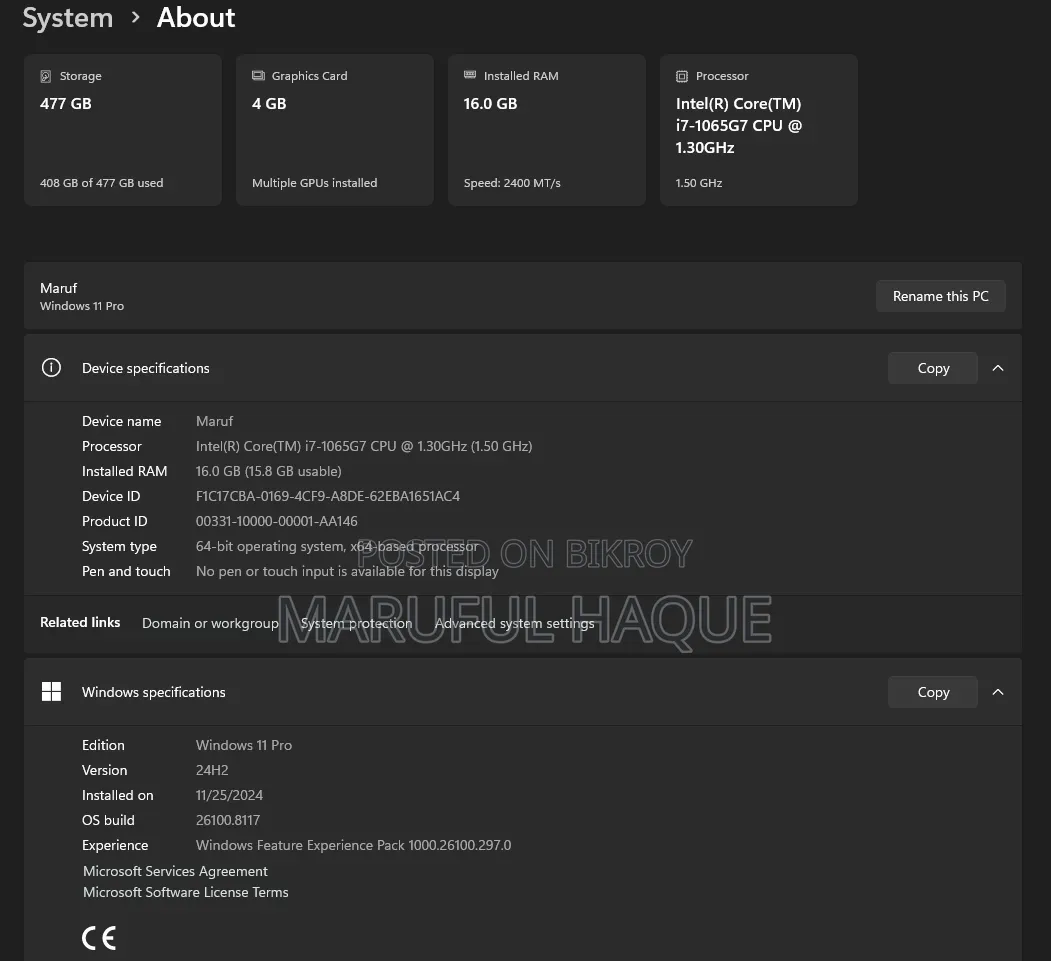Click the Device specifications info icon
The width and height of the screenshot is (1051, 961).
(52, 368)
